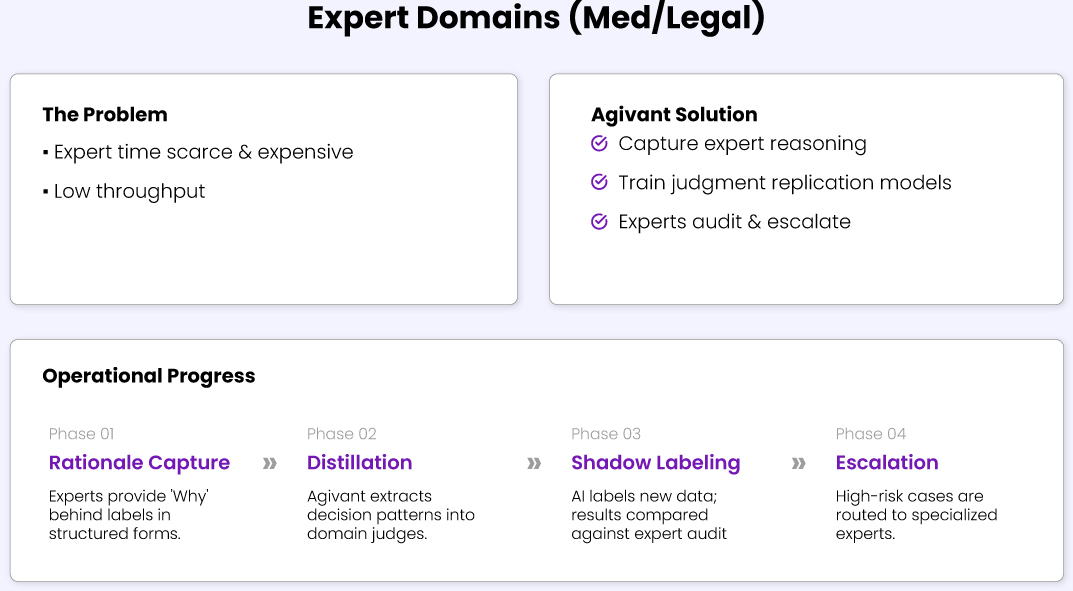Select the Escalation phase heading
Image resolution: width=1073 pixels, height=591 pixels.
887,463
